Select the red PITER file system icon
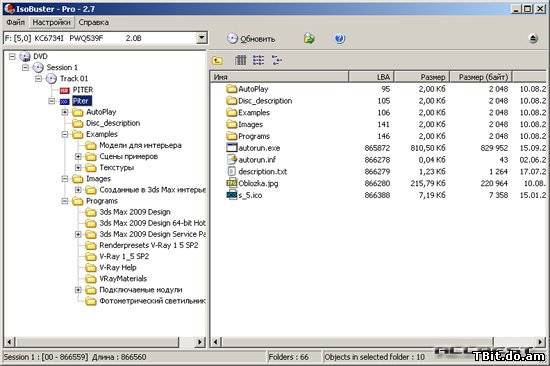 pos(65,90)
